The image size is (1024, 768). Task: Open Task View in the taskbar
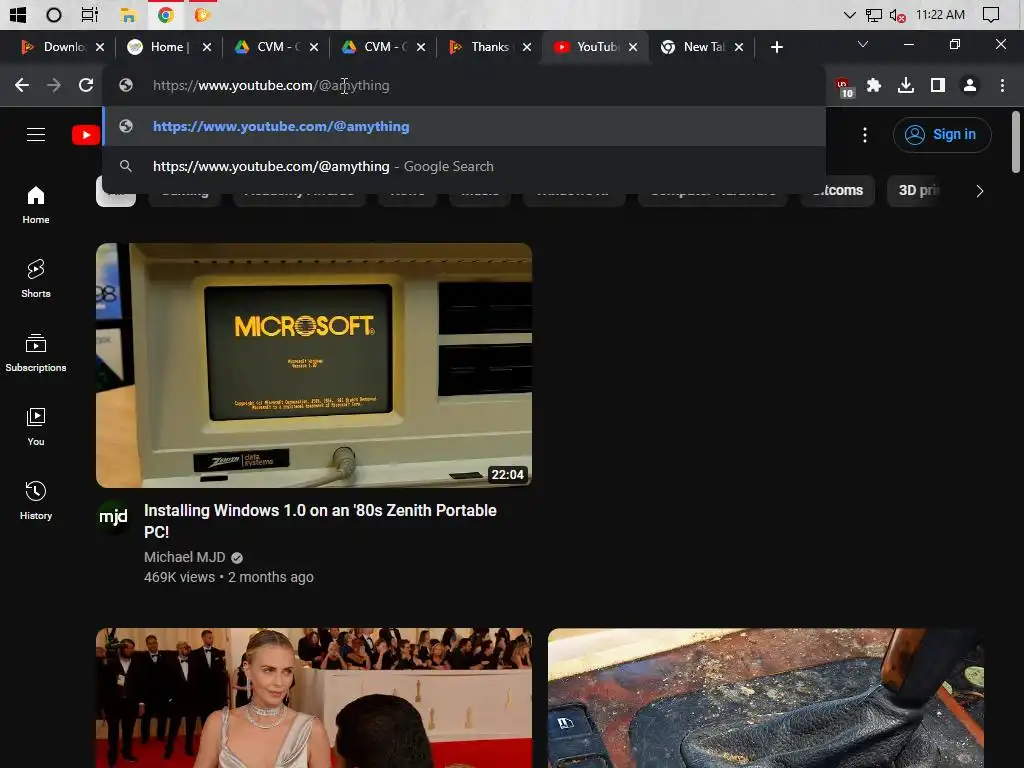coord(89,14)
